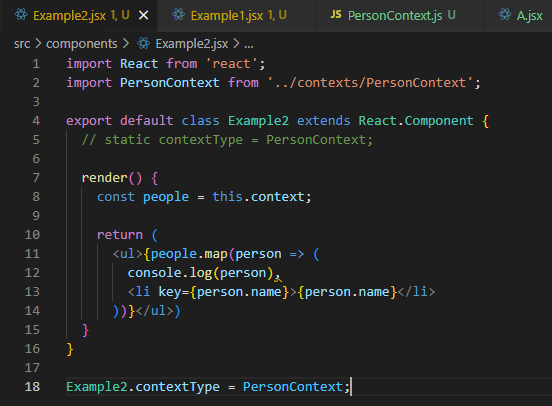552x406 pixels.
Task: Click class name Example2 on line 4
Action: click(x=258, y=121)
